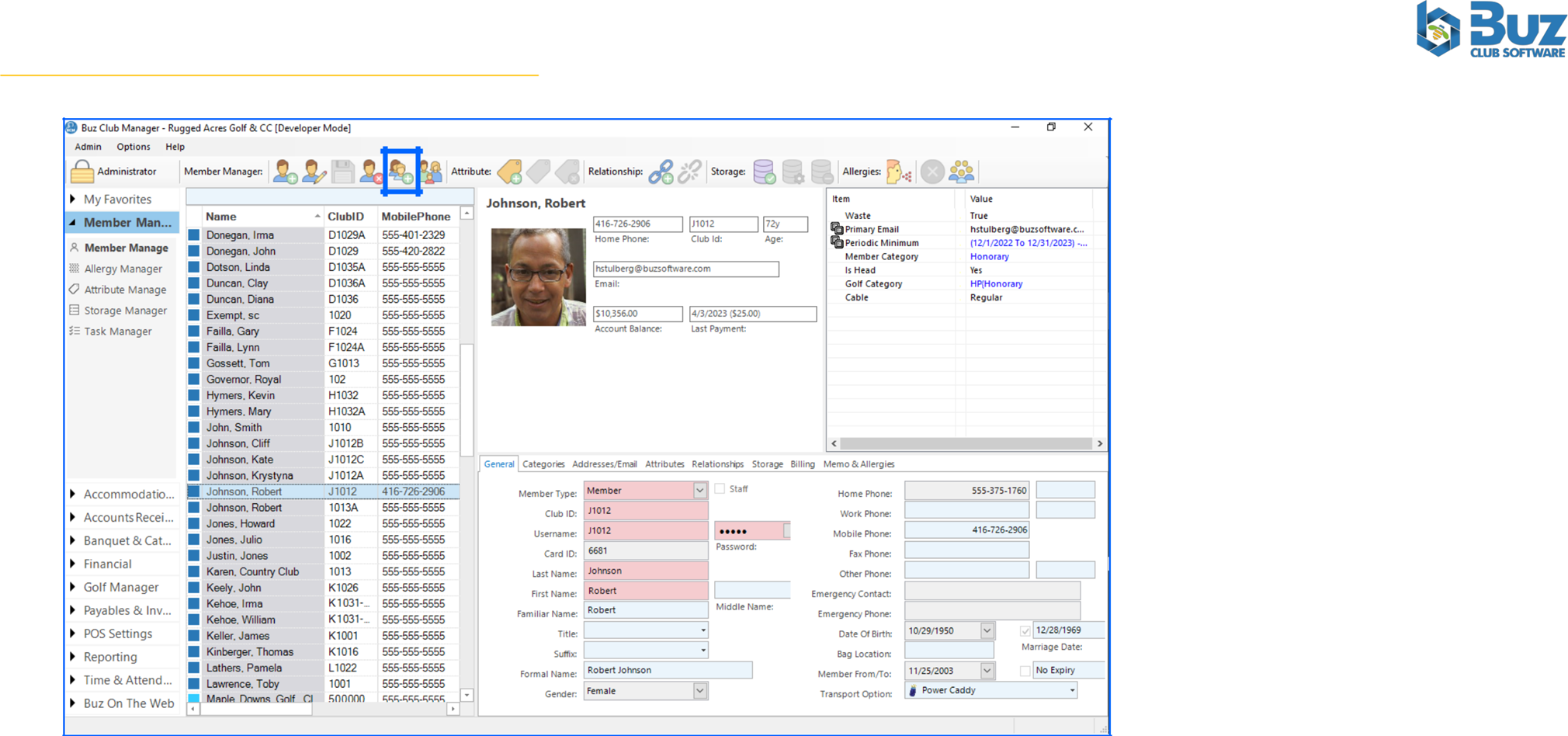Expand the Golf Manager section
This screenshot has height=736, width=1568.
tap(73, 587)
